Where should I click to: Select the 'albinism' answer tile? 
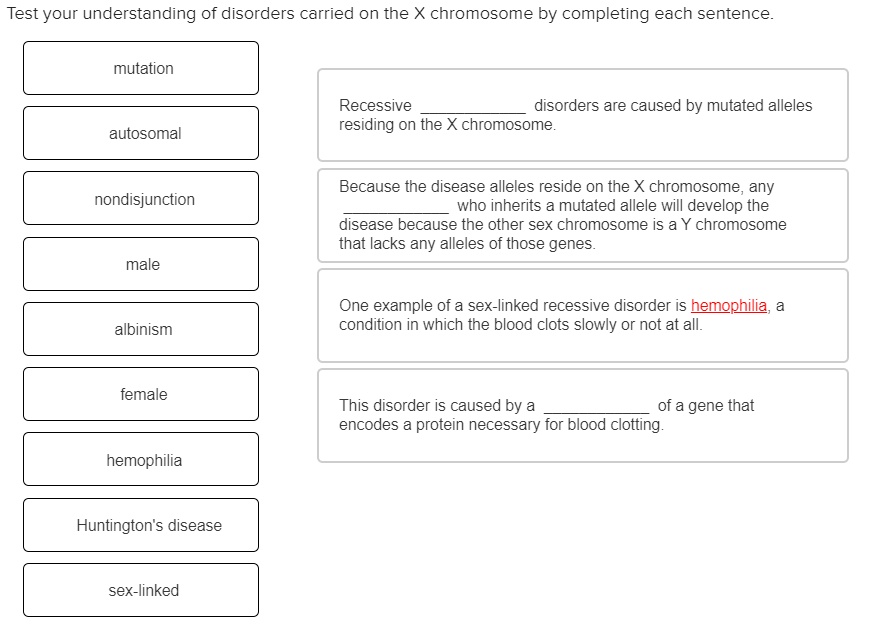click(140, 329)
